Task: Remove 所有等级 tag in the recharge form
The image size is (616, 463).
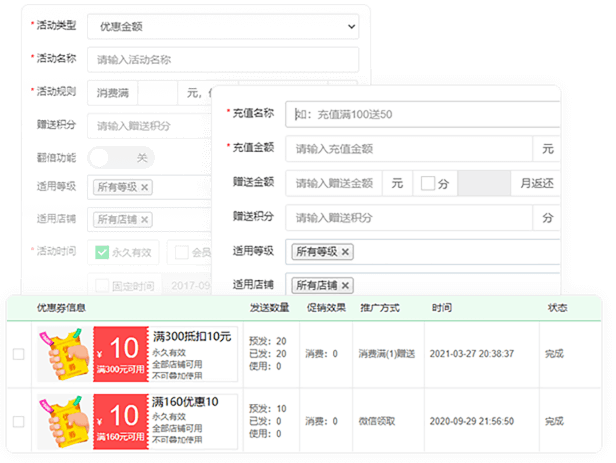Action: pyautogui.click(x=346, y=252)
